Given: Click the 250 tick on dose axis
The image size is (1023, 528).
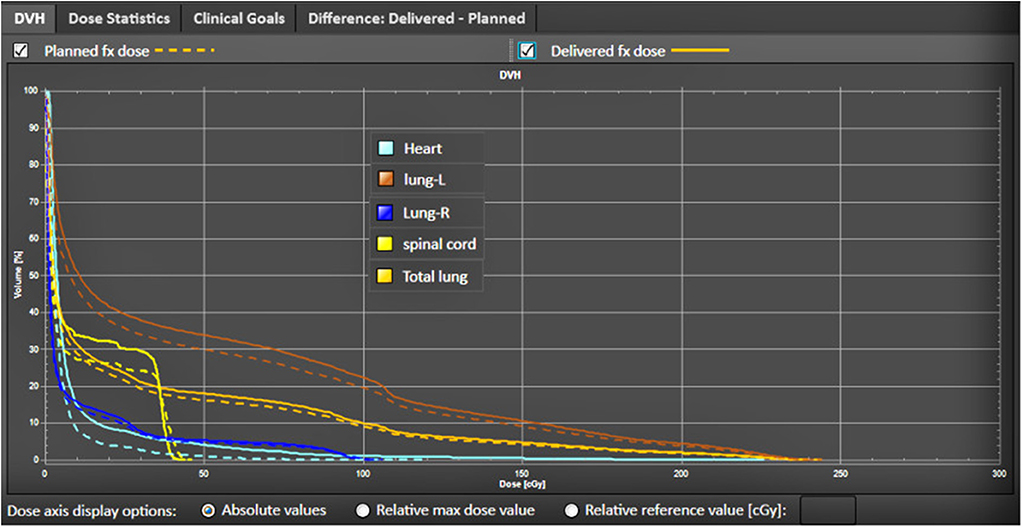Looking at the screenshot, I should [840, 472].
